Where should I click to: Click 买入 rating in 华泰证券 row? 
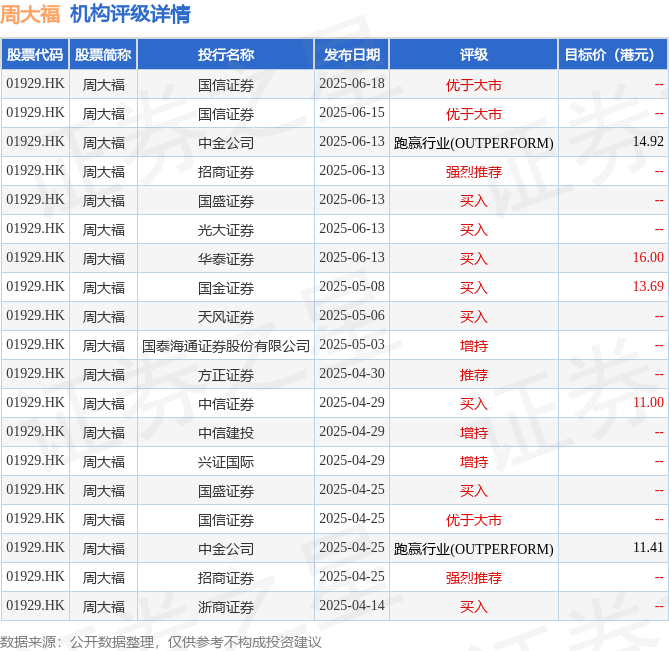click(x=474, y=259)
